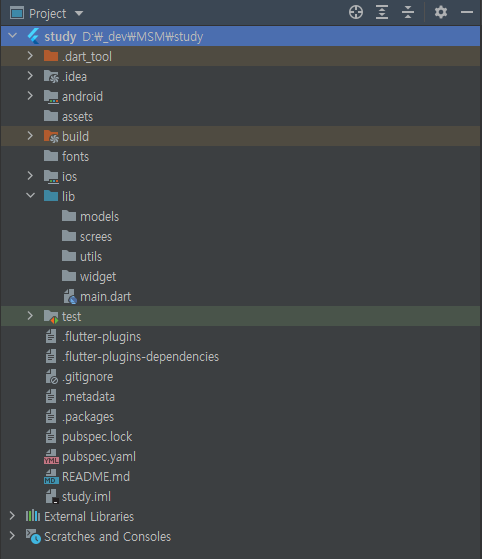Click the study.iml file icon
The width and height of the screenshot is (482, 559).
pyautogui.click(x=52, y=497)
